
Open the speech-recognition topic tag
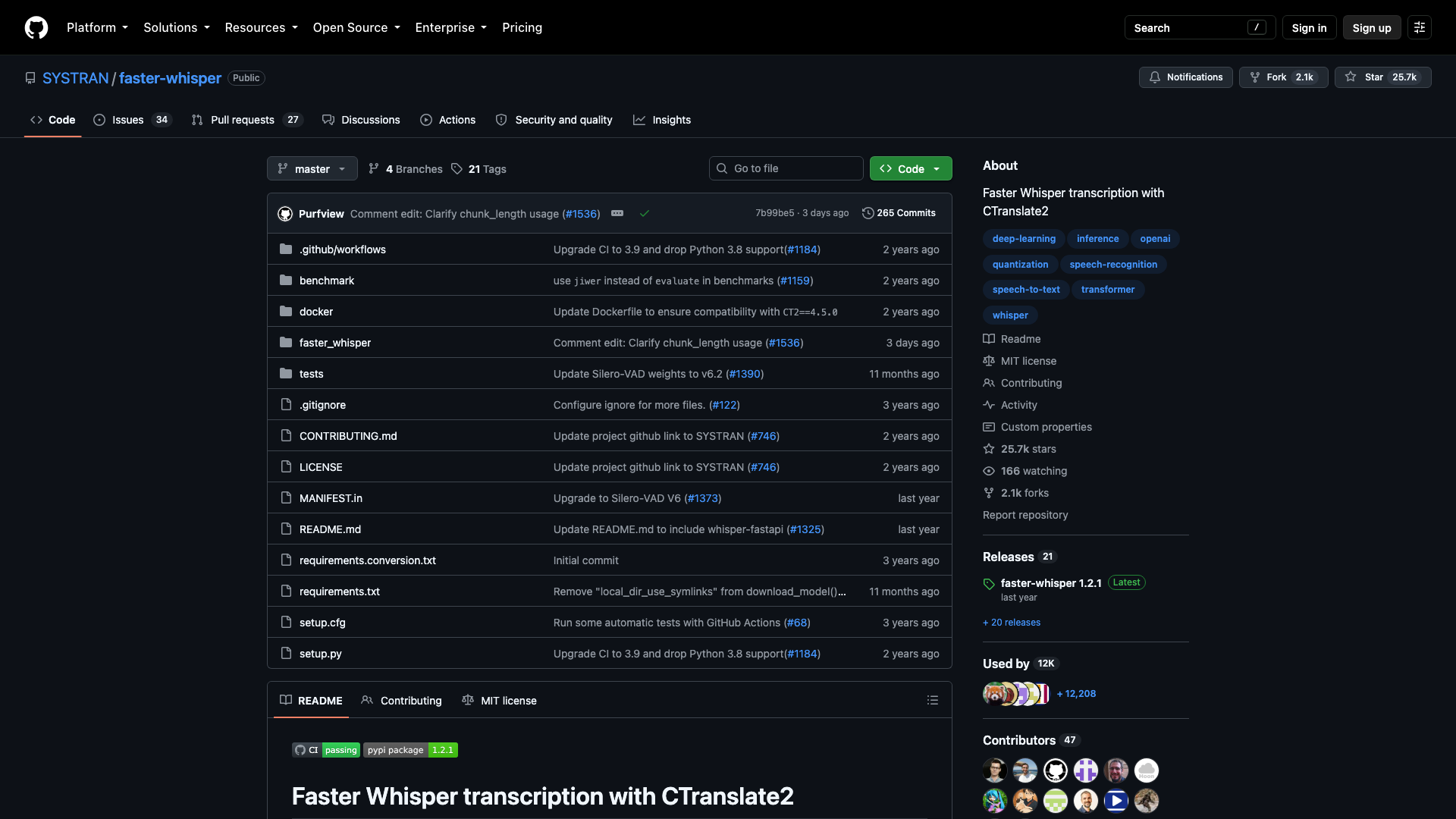coord(1113,265)
